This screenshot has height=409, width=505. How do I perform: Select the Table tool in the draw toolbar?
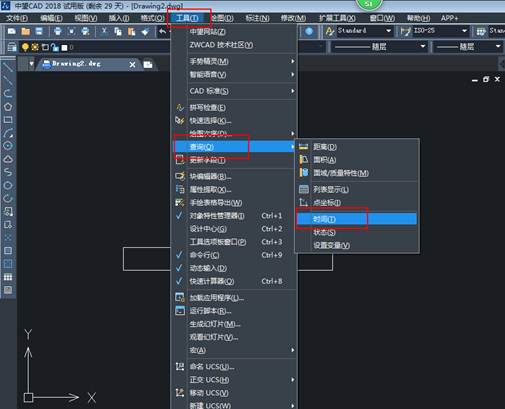[8, 277]
